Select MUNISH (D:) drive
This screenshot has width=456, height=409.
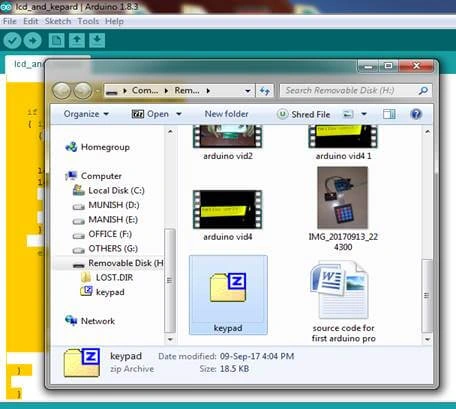tap(106, 205)
